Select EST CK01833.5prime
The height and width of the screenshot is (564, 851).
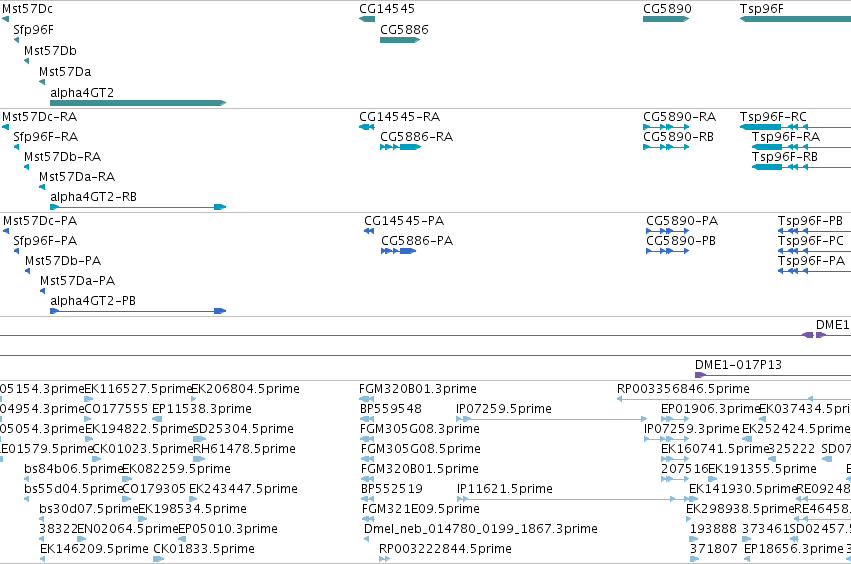coord(204,550)
